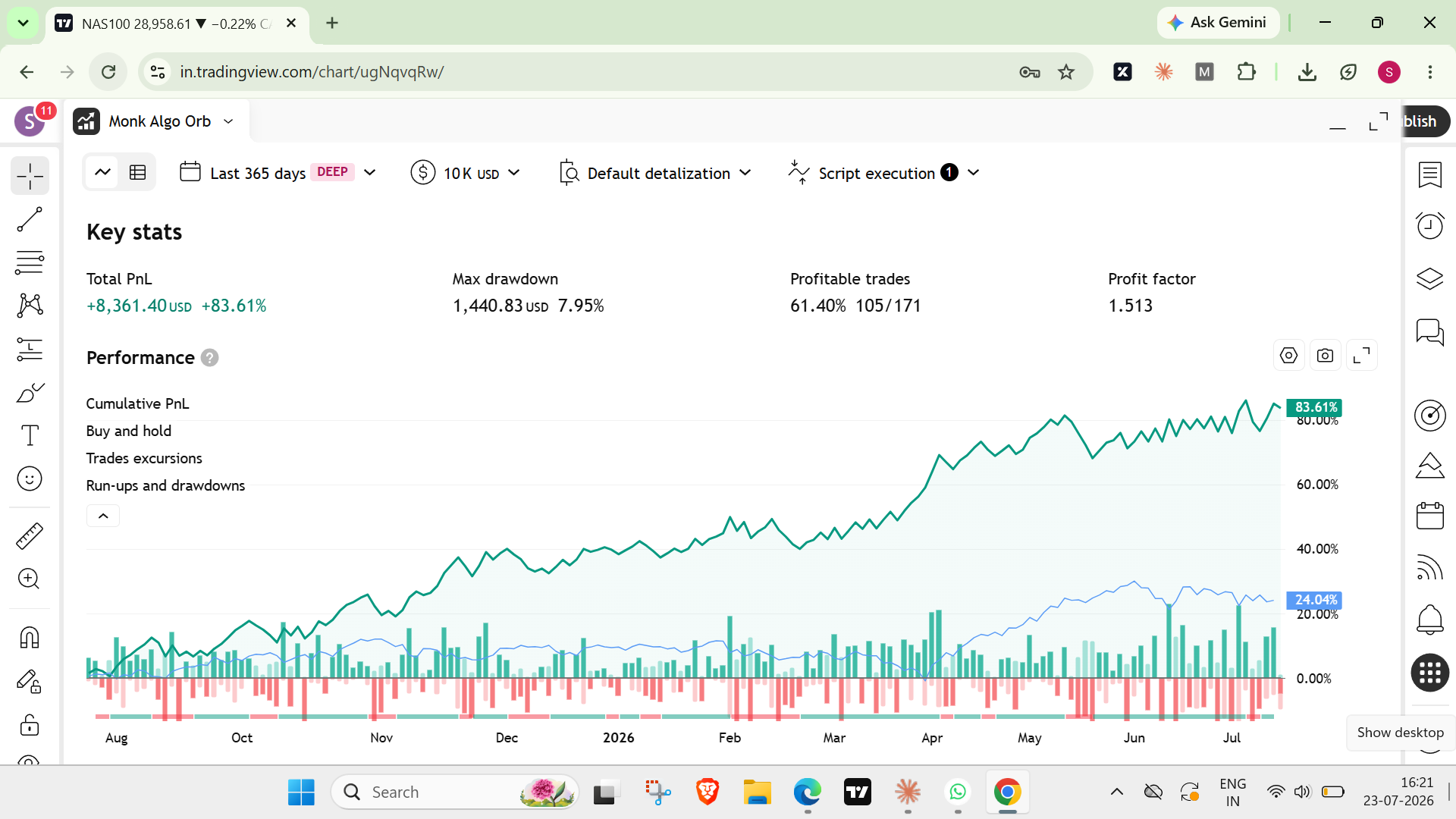Switch to the list of trades table view

(137, 172)
